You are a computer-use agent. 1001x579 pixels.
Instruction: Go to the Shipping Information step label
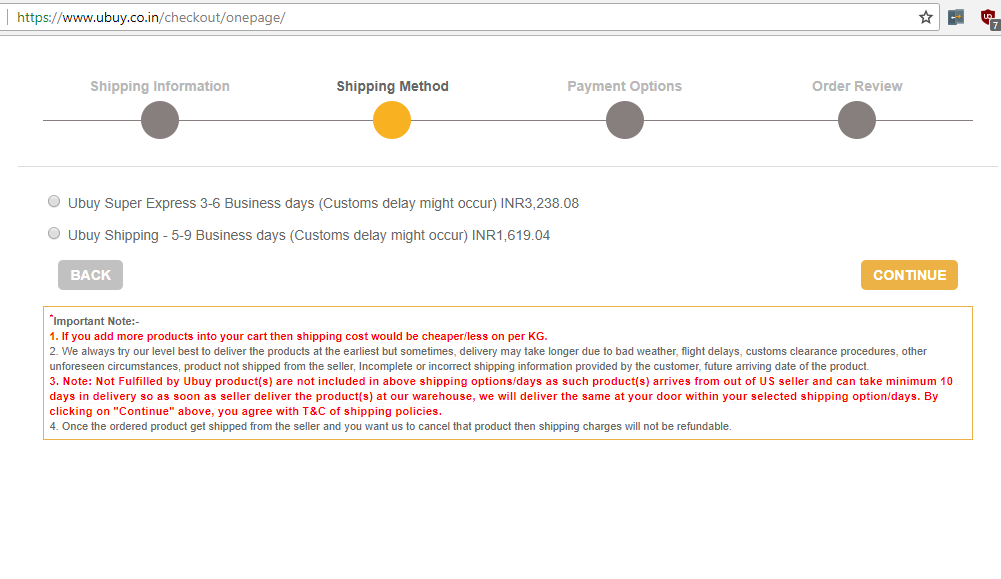click(160, 86)
